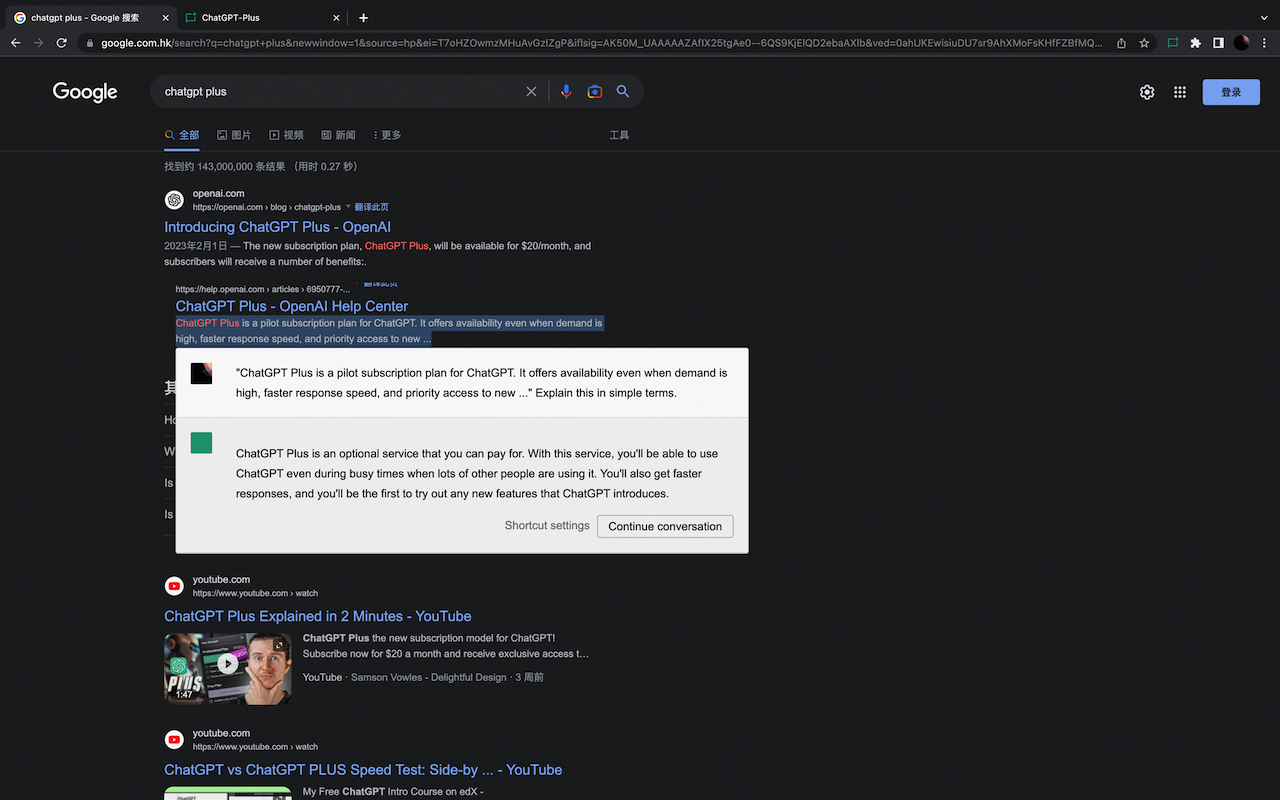Open the share page icon in address bar
1280x800 pixels.
1121,43
